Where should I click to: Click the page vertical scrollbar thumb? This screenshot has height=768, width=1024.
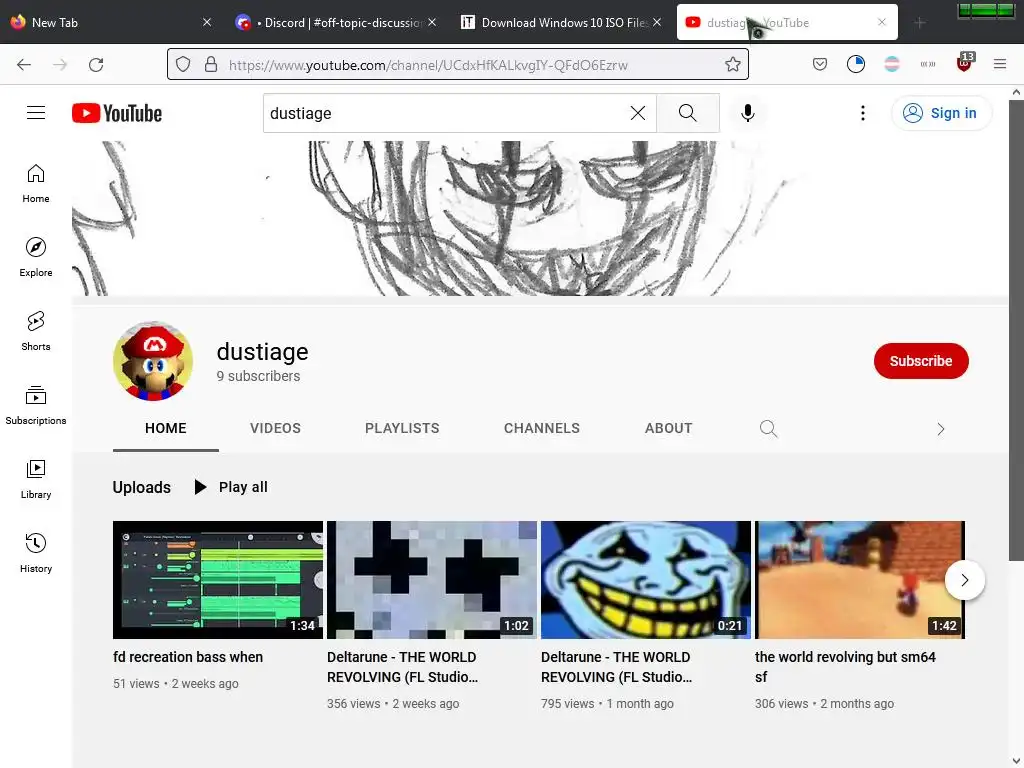pos(1016,330)
